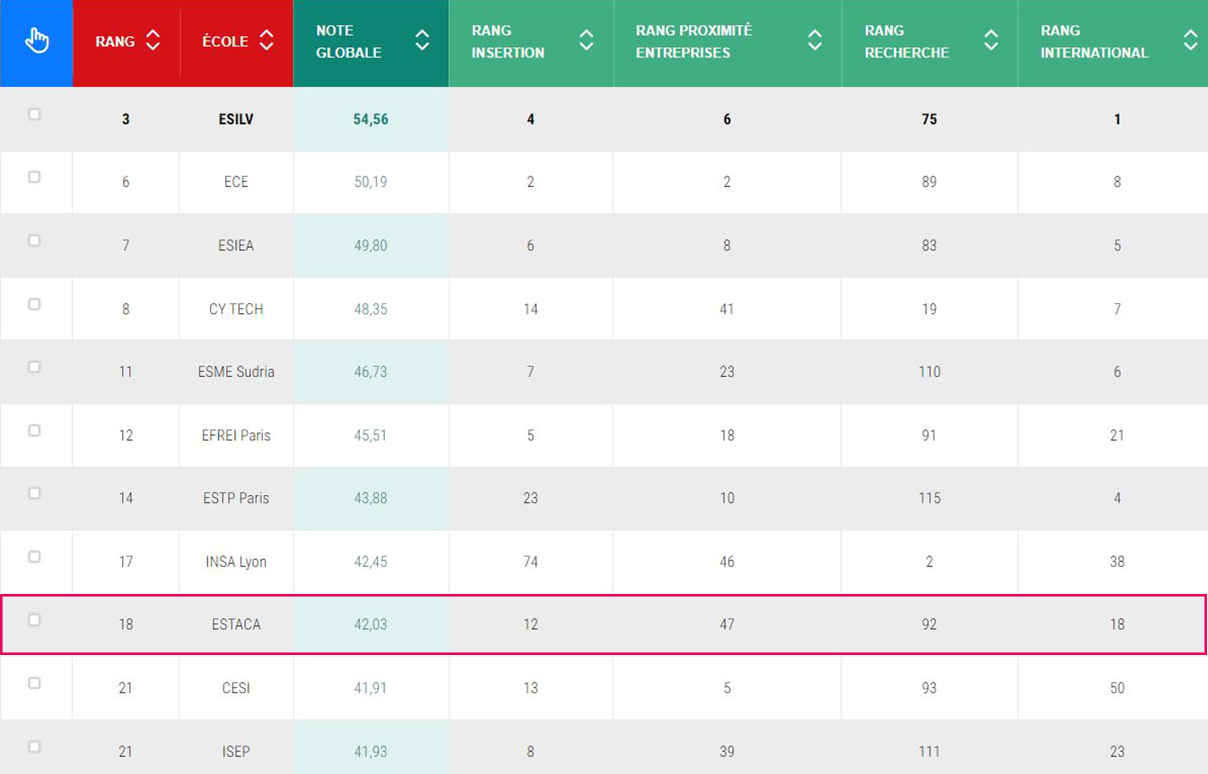Click proximity rank 41 for CY TECH
1208x774 pixels.
coord(727,309)
